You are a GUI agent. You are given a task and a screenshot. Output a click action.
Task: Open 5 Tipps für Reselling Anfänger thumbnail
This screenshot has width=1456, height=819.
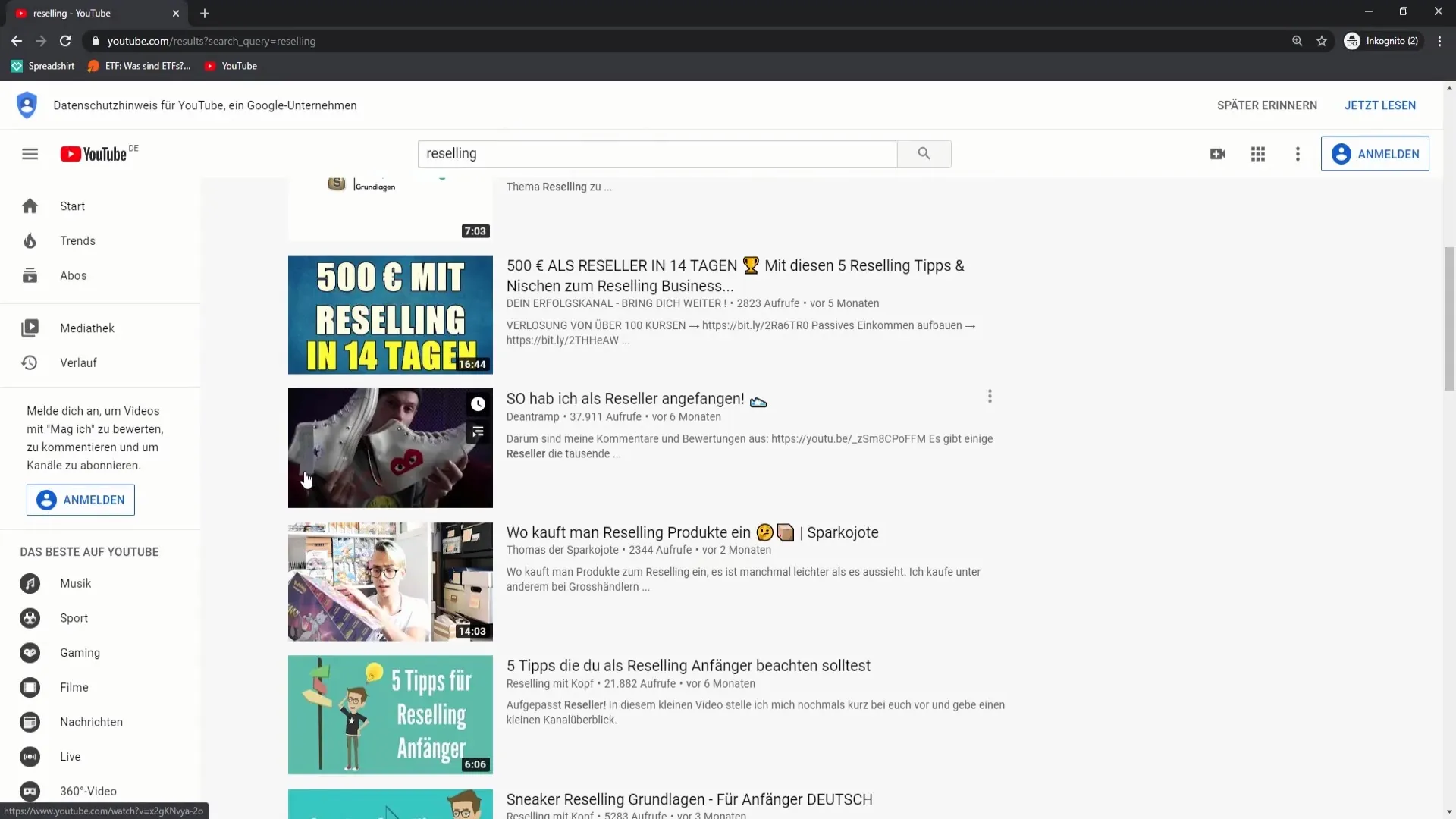[391, 715]
